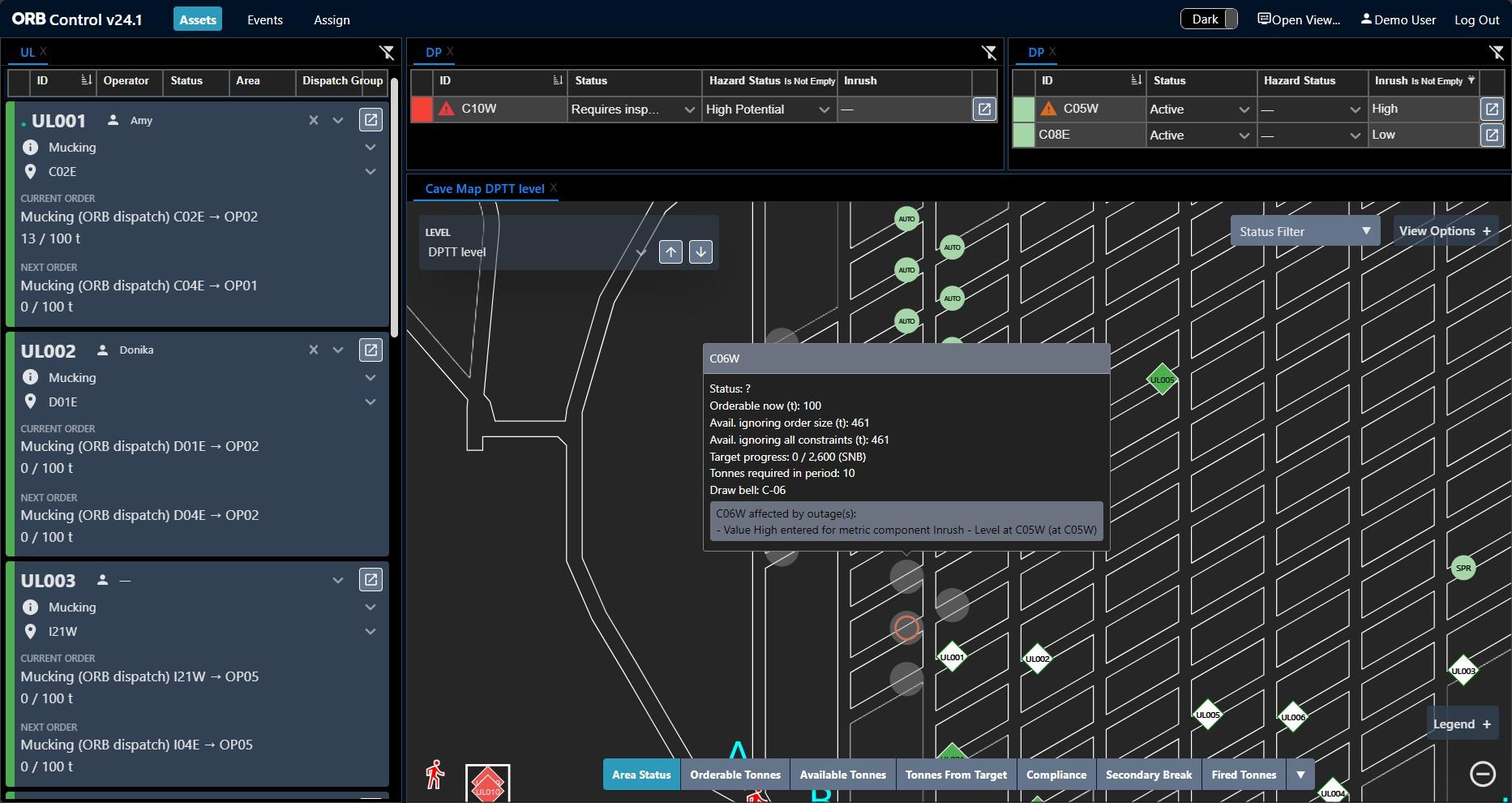
Task: Click the orange ringed drawpoint circle
Action: coord(906,628)
